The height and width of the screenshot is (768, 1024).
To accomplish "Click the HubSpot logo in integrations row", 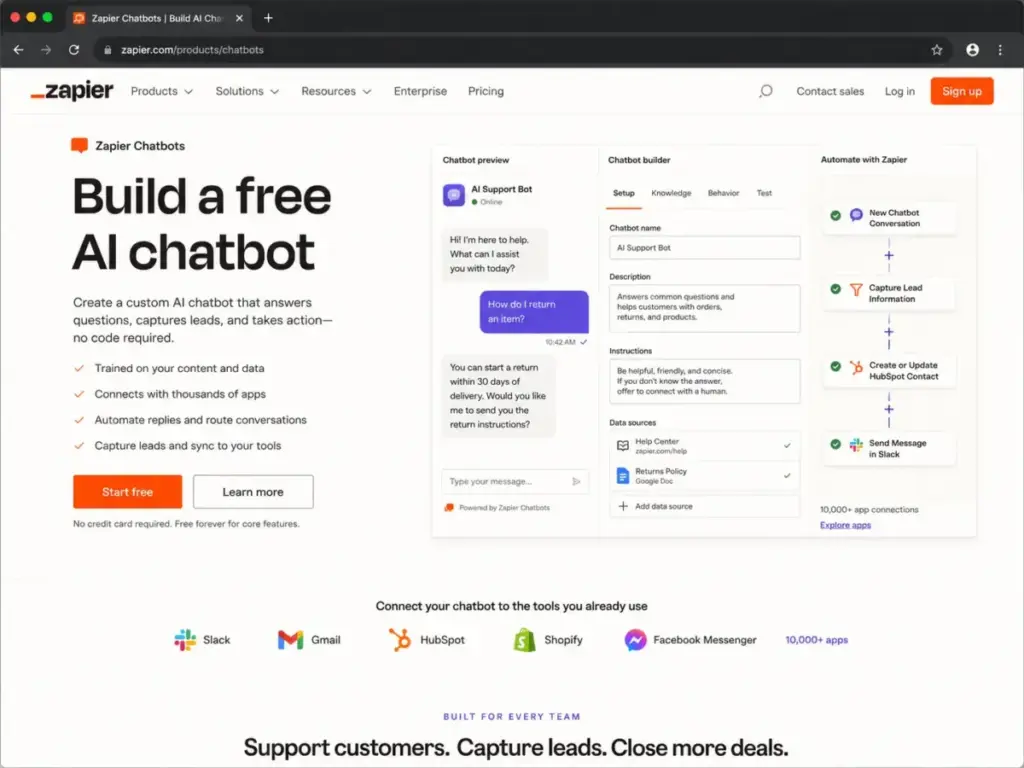I will tap(400, 640).
